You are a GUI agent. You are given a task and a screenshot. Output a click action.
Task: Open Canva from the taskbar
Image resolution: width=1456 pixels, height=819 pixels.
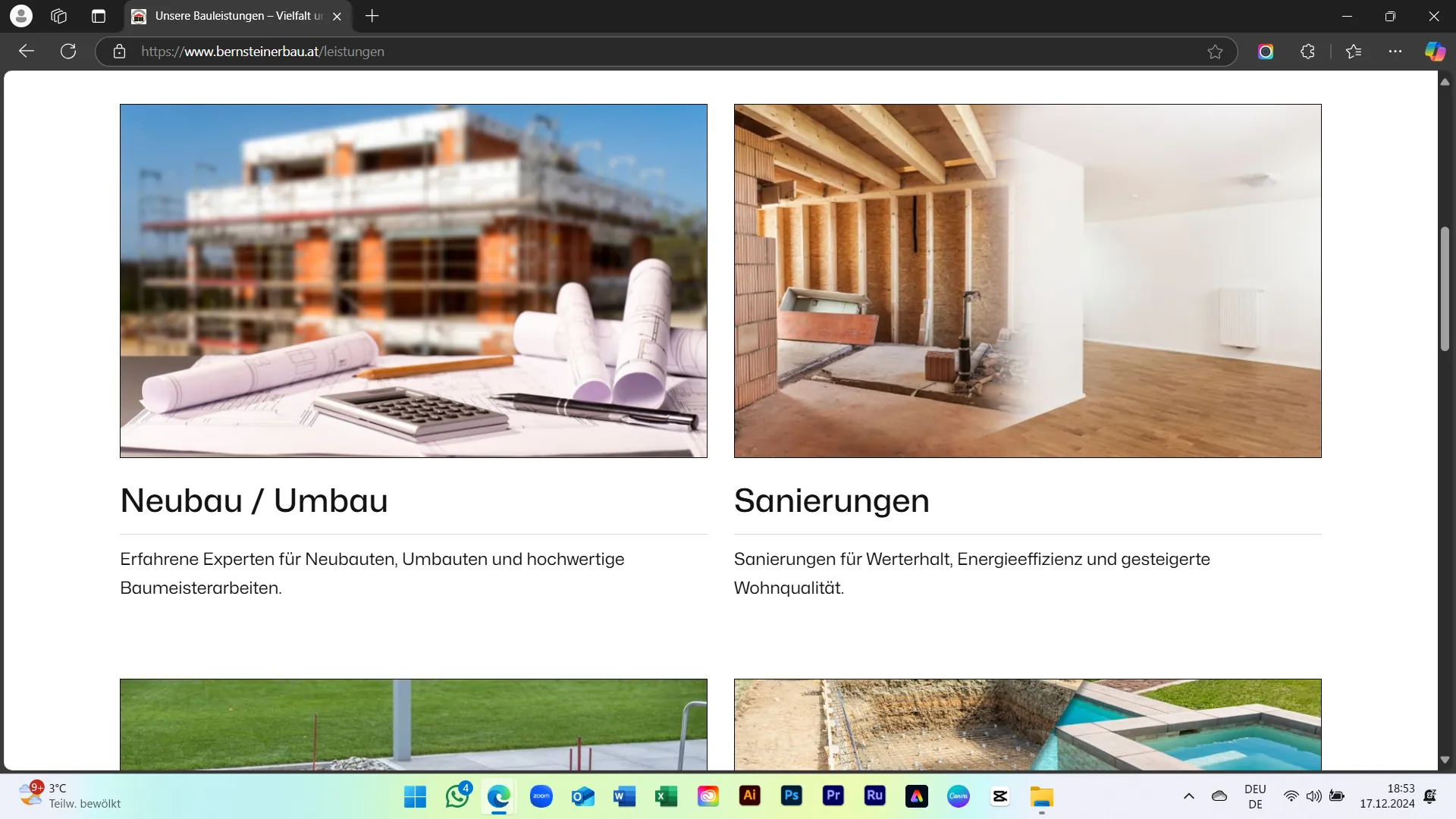(x=958, y=796)
